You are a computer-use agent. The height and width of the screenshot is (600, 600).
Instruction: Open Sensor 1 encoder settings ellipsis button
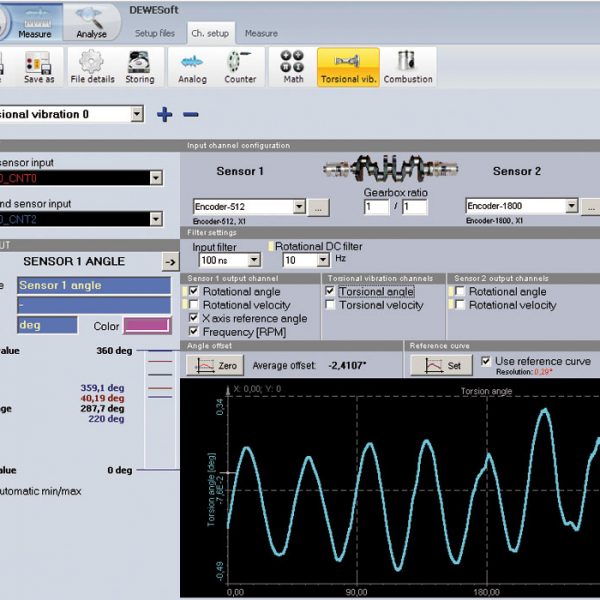click(318, 208)
